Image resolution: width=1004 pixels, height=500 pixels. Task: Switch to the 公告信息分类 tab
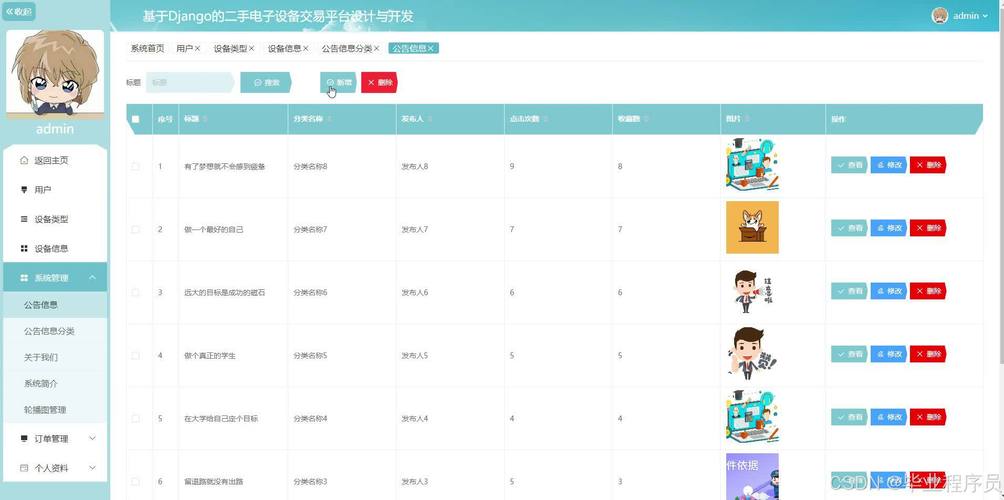[x=346, y=49]
